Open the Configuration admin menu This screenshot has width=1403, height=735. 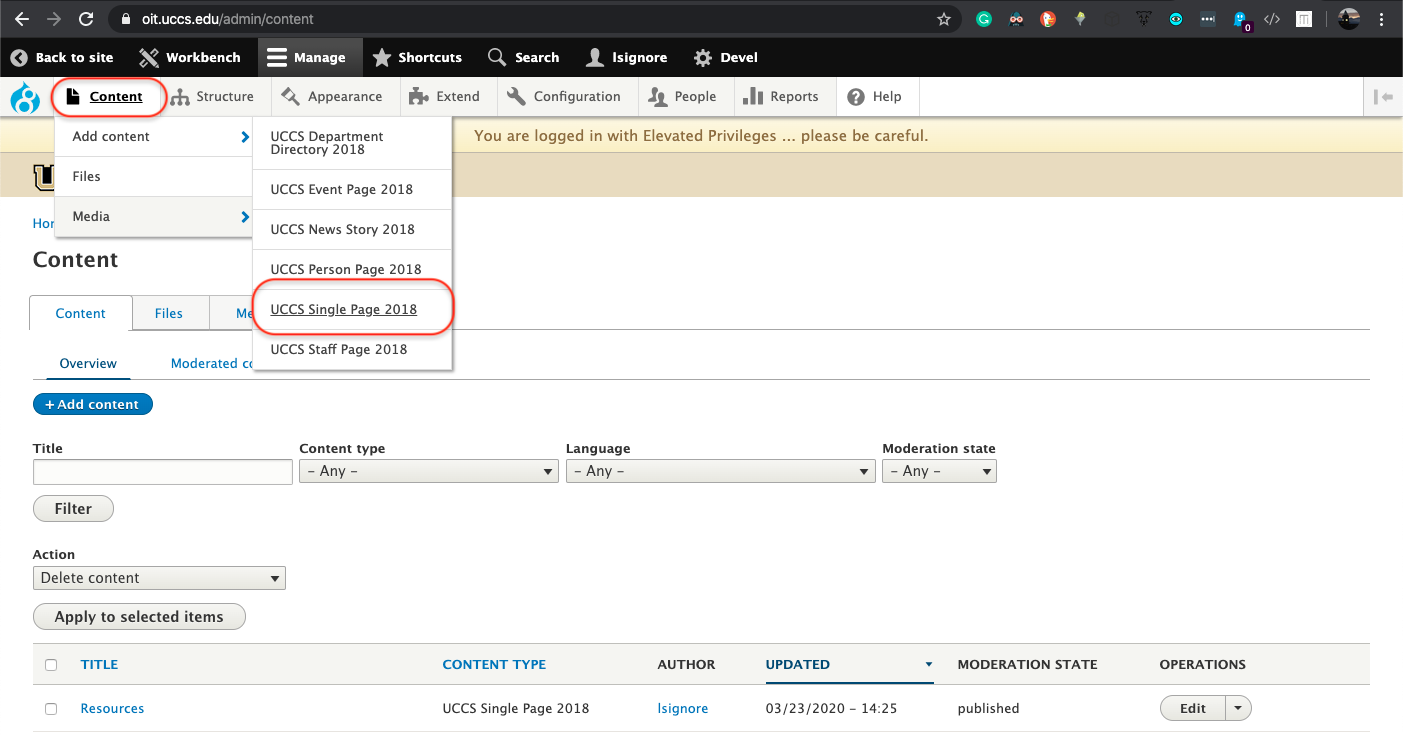coord(564,97)
